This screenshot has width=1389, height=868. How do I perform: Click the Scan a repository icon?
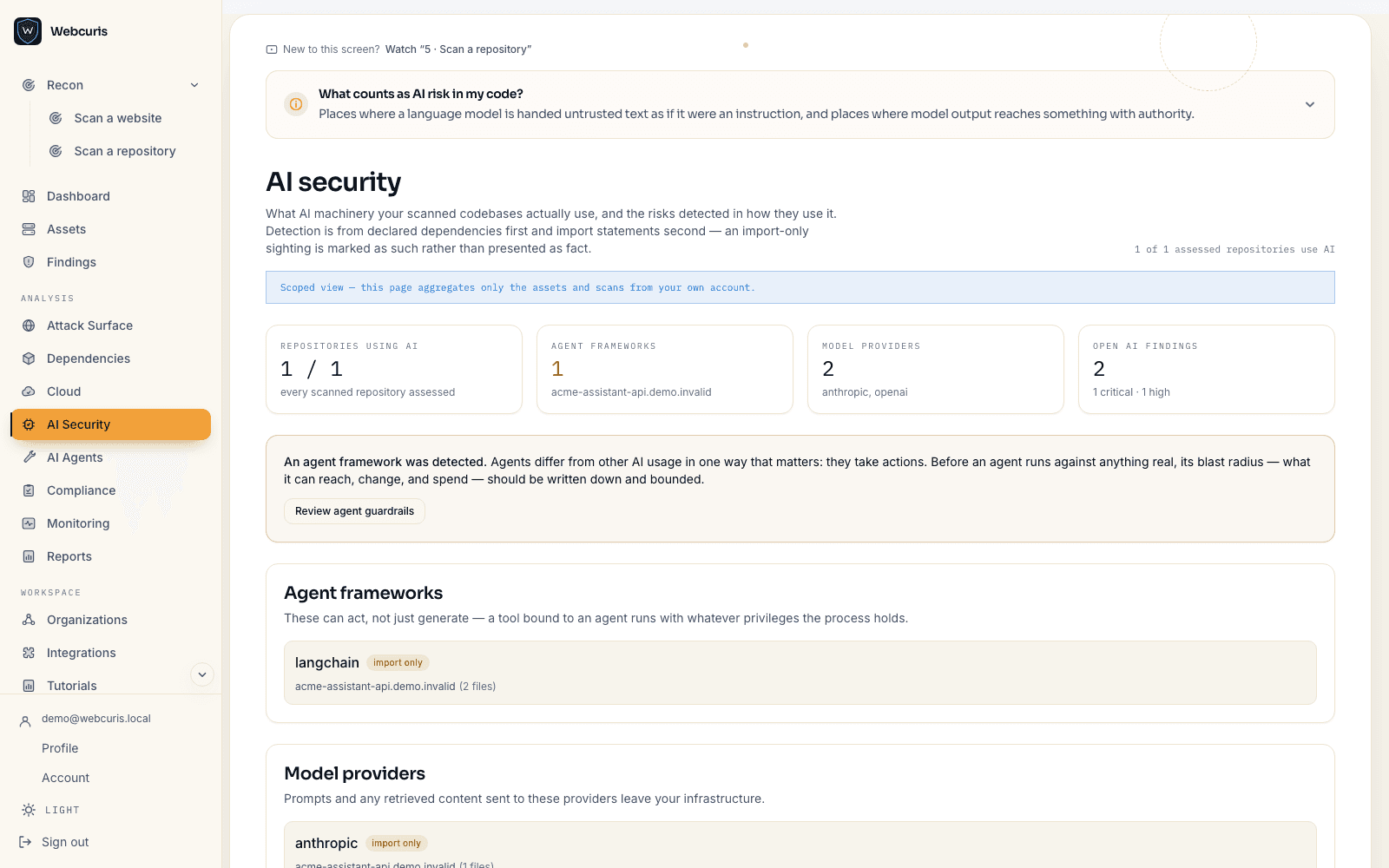[x=56, y=151]
